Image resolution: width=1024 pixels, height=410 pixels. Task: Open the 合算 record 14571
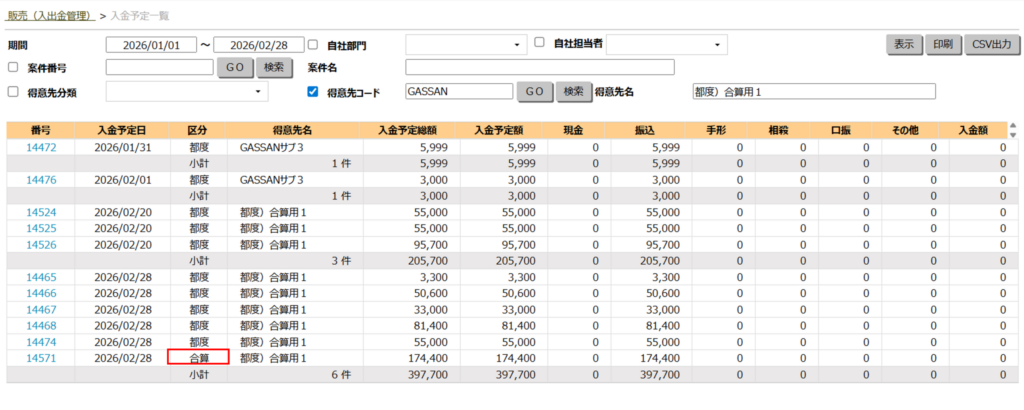tap(40, 357)
